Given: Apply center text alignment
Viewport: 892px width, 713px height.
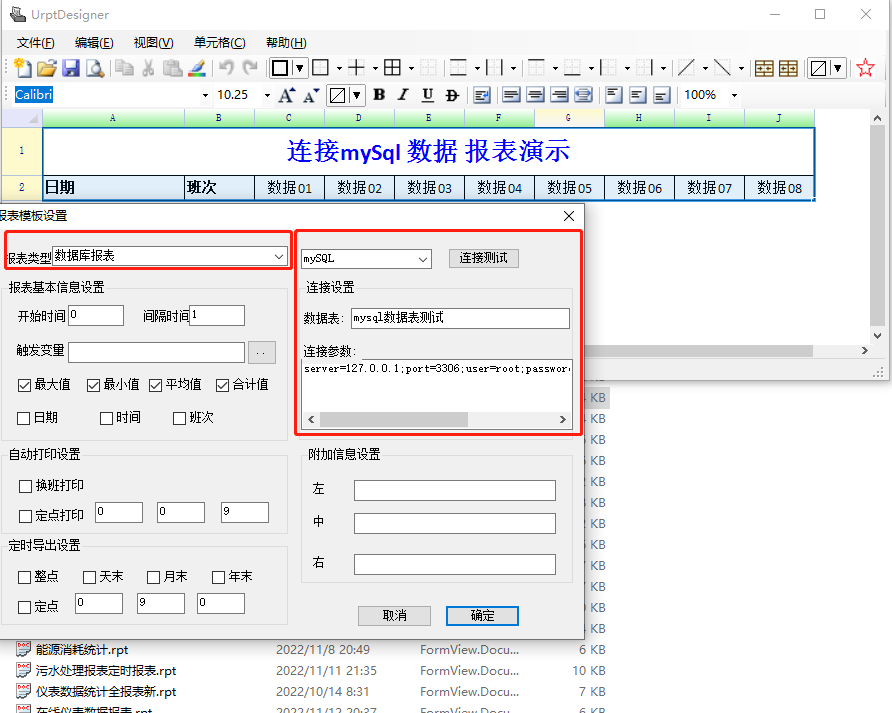Looking at the screenshot, I should [x=535, y=95].
